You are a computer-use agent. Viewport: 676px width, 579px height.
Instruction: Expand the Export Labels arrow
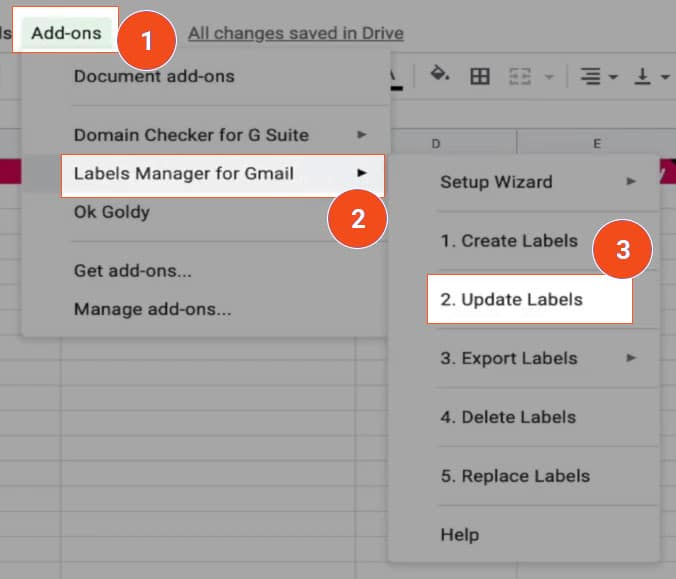631,358
